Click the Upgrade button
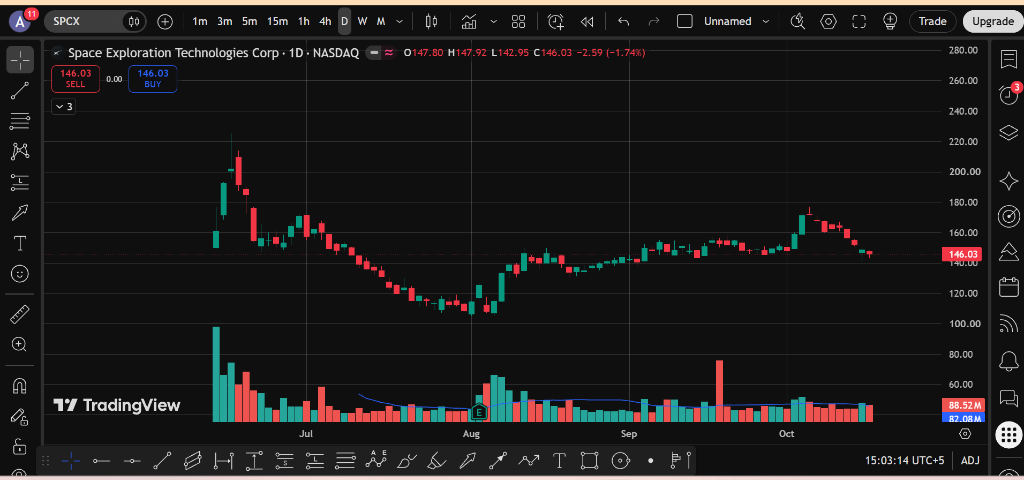This screenshot has height=480, width=1024. pos(993,22)
